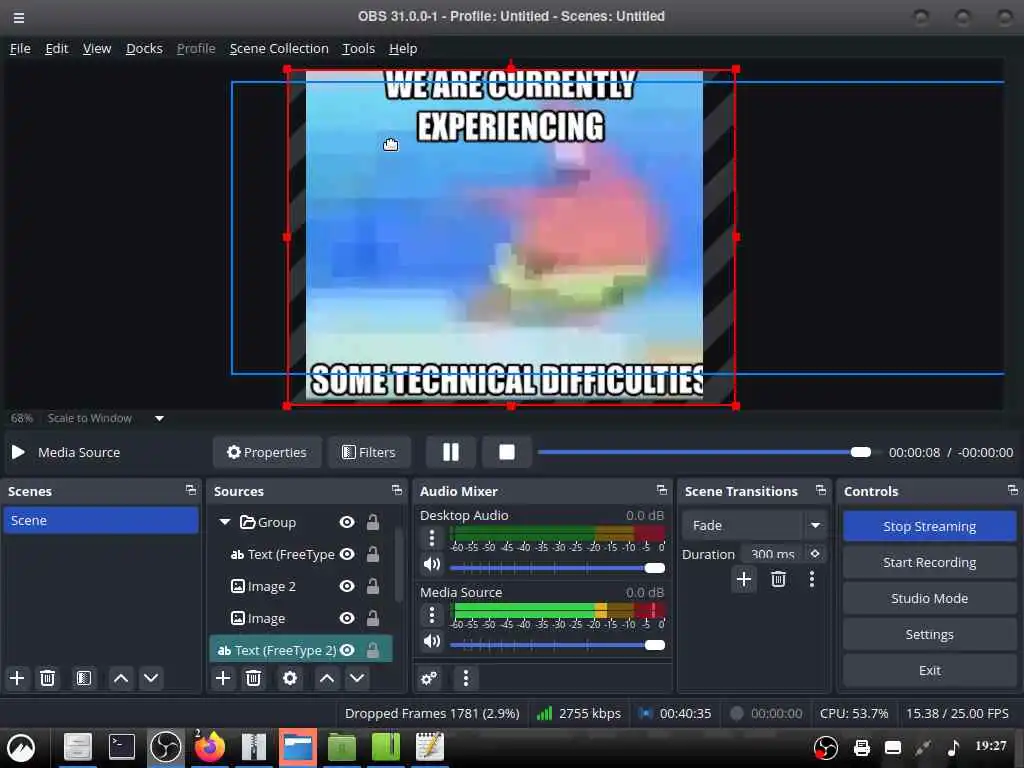Open Firefox from the taskbar
The width and height of the screenshot is (1024, 768).
pos(209,746)
